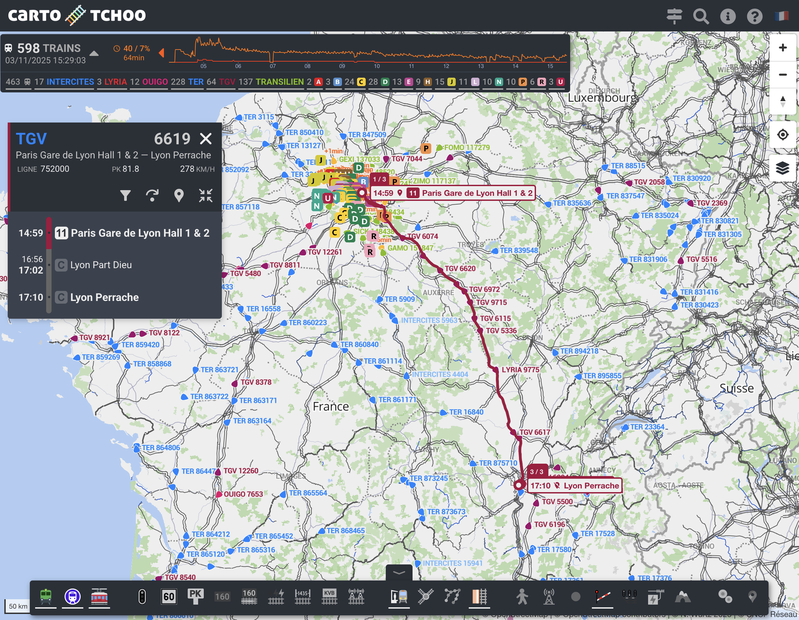Click the Lyon Perrache stop in timetable
The image size is (799, 620).
pyautogui.click(x=104, y=297)
